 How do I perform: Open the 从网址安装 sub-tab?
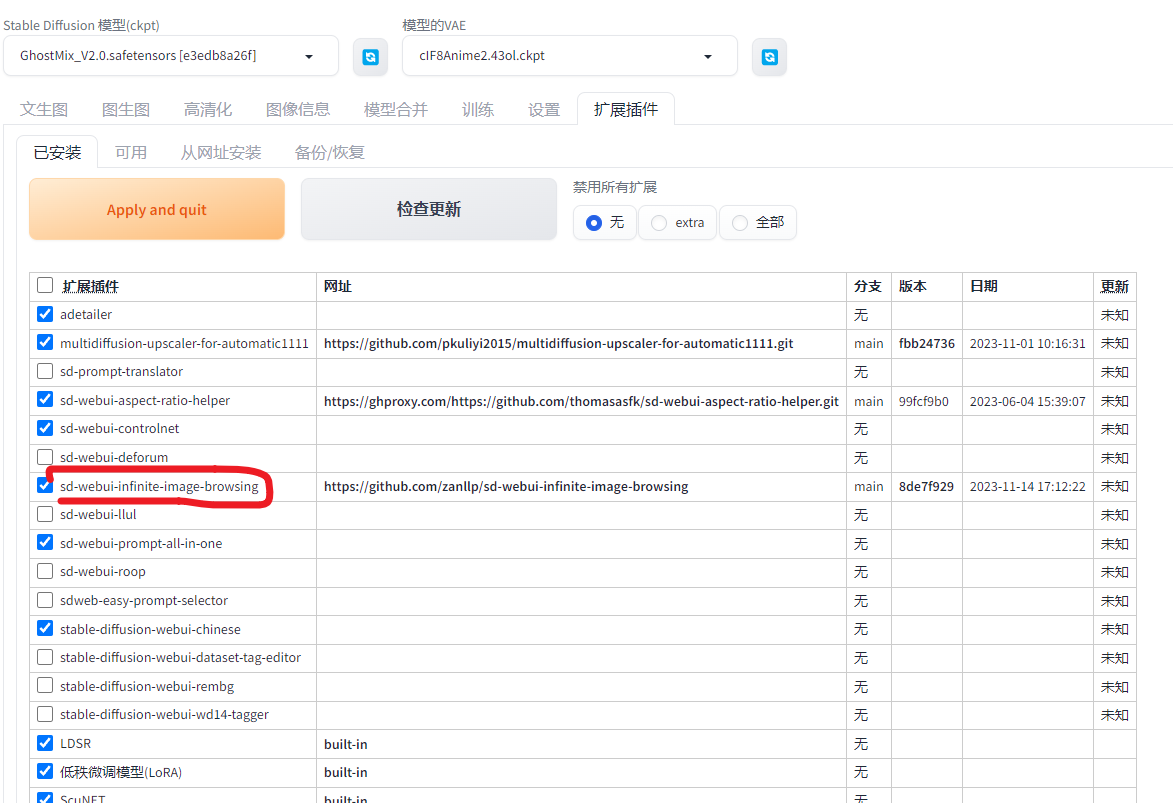tap(221, 153)
